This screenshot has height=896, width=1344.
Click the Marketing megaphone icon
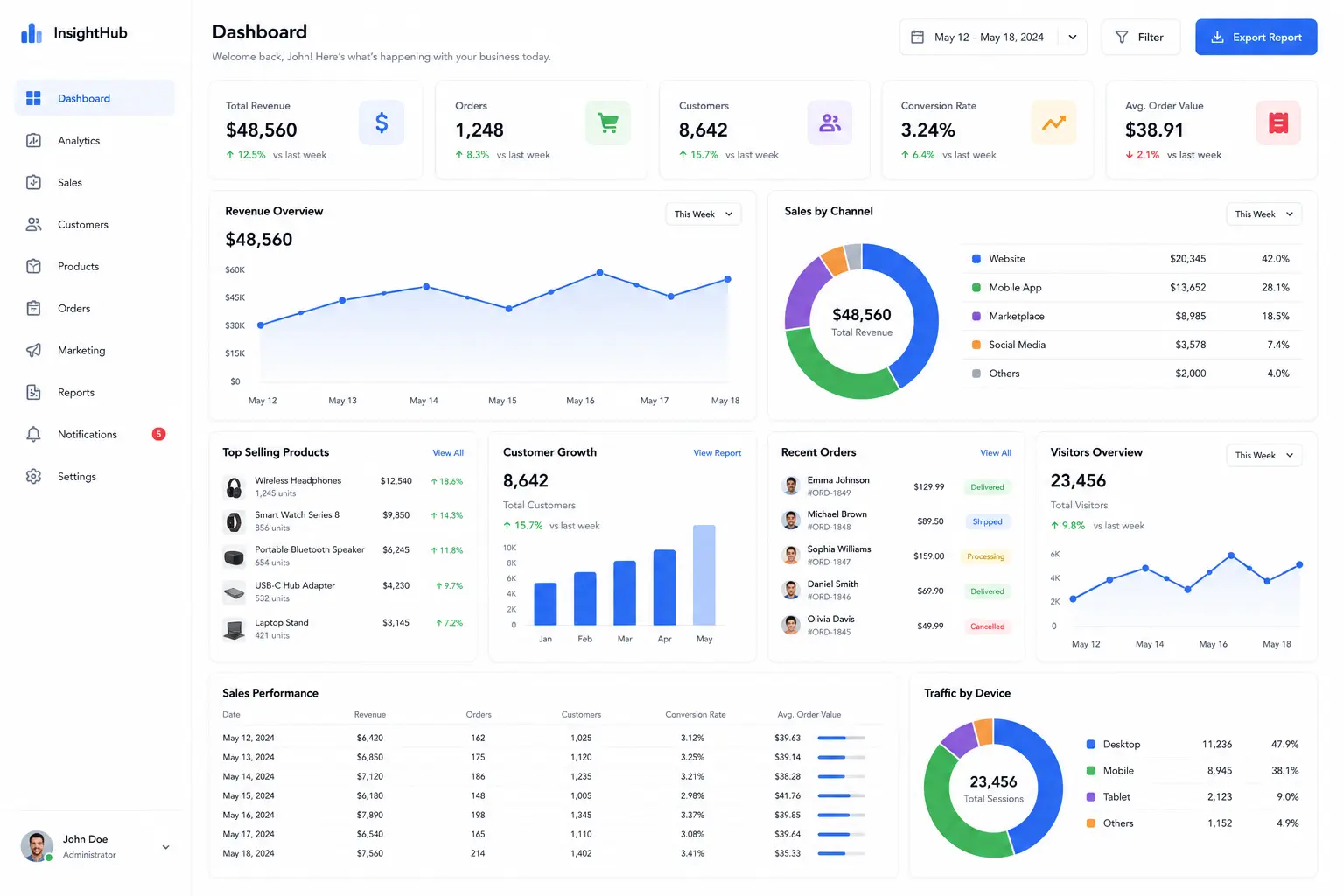coord(33,350)
